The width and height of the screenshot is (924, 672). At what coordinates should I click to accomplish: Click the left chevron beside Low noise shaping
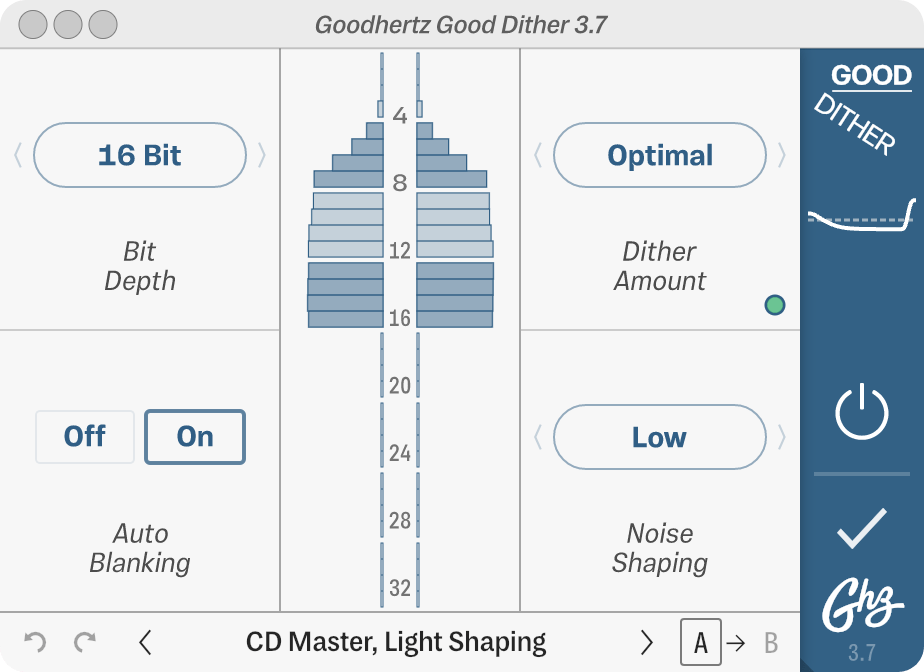point(536,437)
